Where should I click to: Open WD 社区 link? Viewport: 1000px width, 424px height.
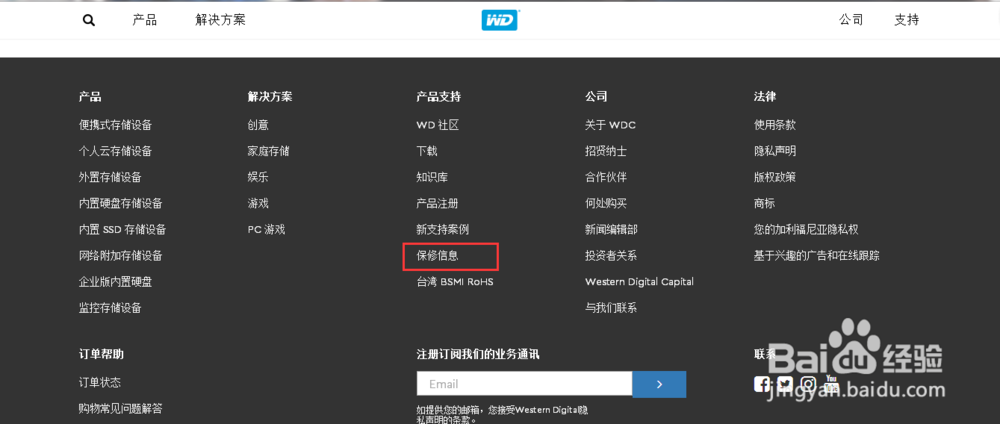[x=438, y=125]
